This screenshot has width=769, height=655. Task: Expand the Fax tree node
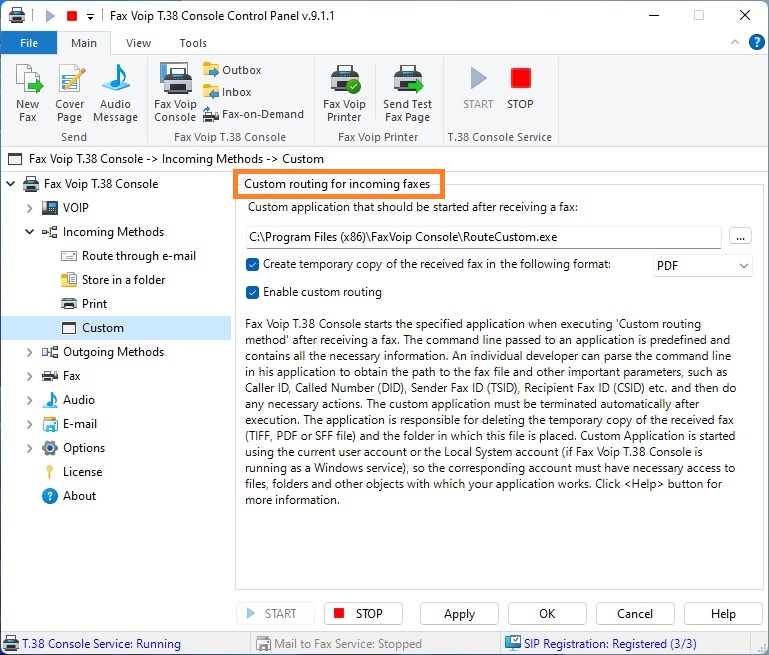tap(29, 376)
